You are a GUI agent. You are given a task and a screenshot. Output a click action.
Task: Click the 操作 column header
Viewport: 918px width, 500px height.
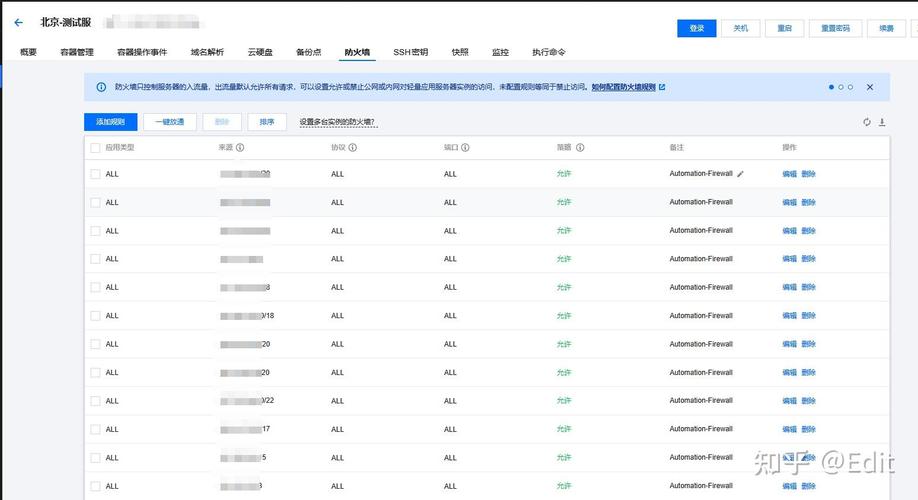point(789,148)
